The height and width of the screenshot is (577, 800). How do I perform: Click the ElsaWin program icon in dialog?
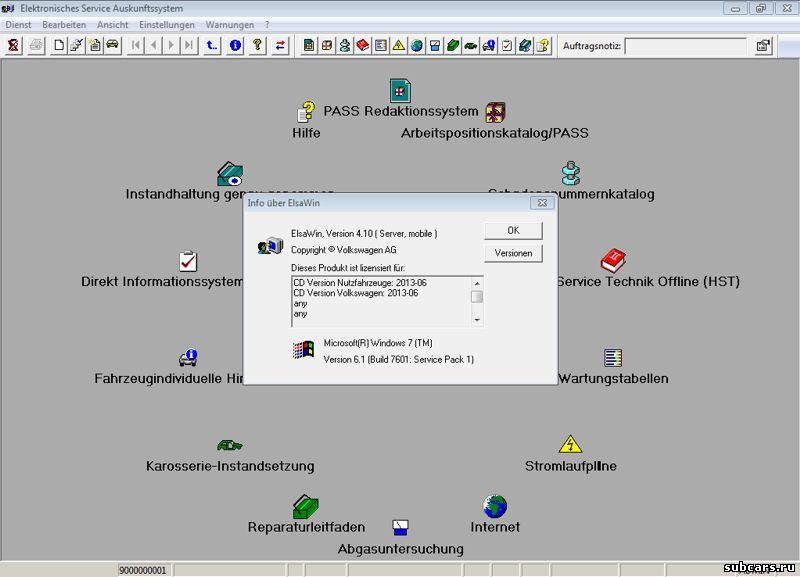coord(270,246)
